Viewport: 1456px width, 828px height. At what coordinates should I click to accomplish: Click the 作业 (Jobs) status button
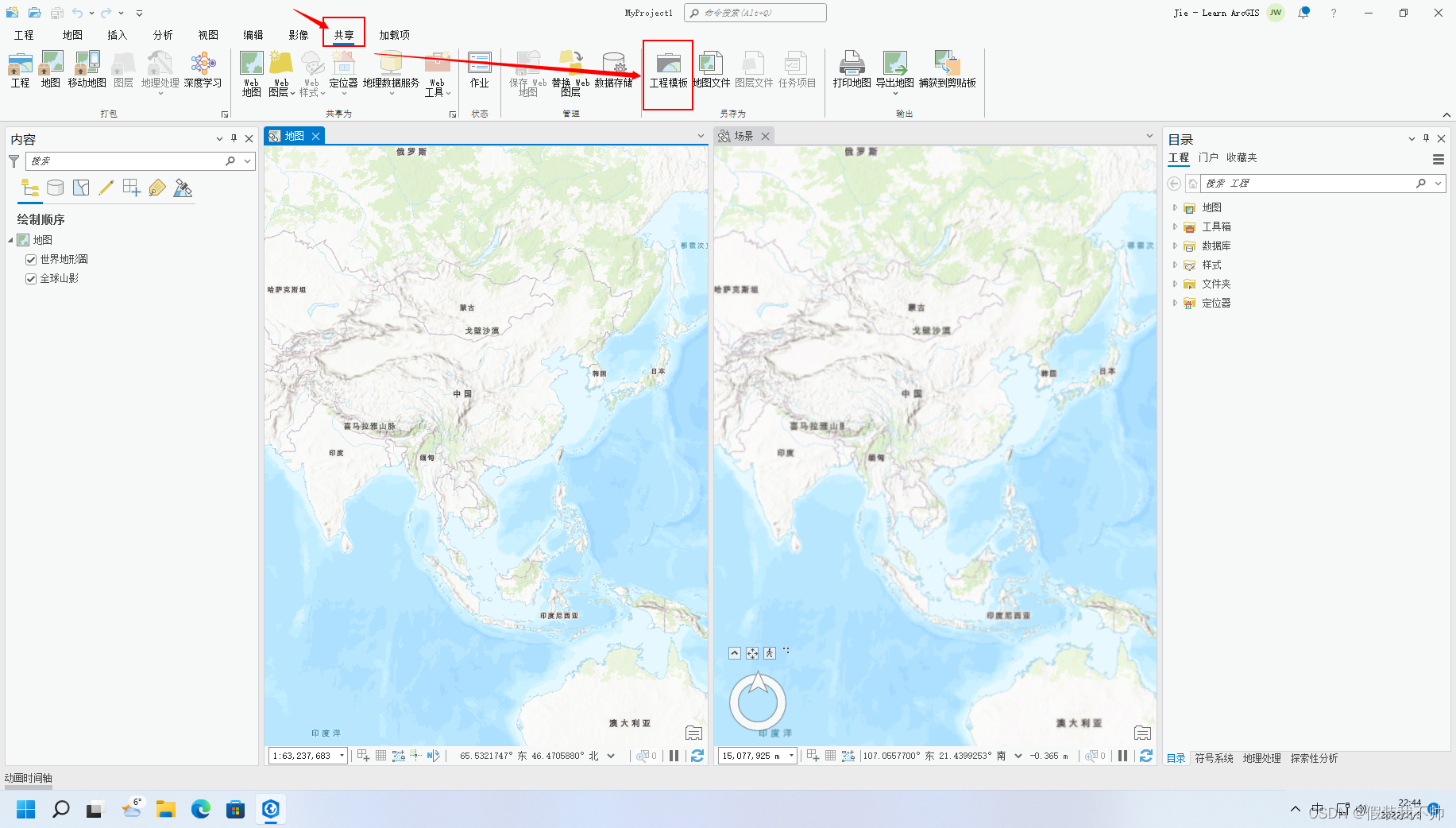pyautogui.click(x=480, y=72)
